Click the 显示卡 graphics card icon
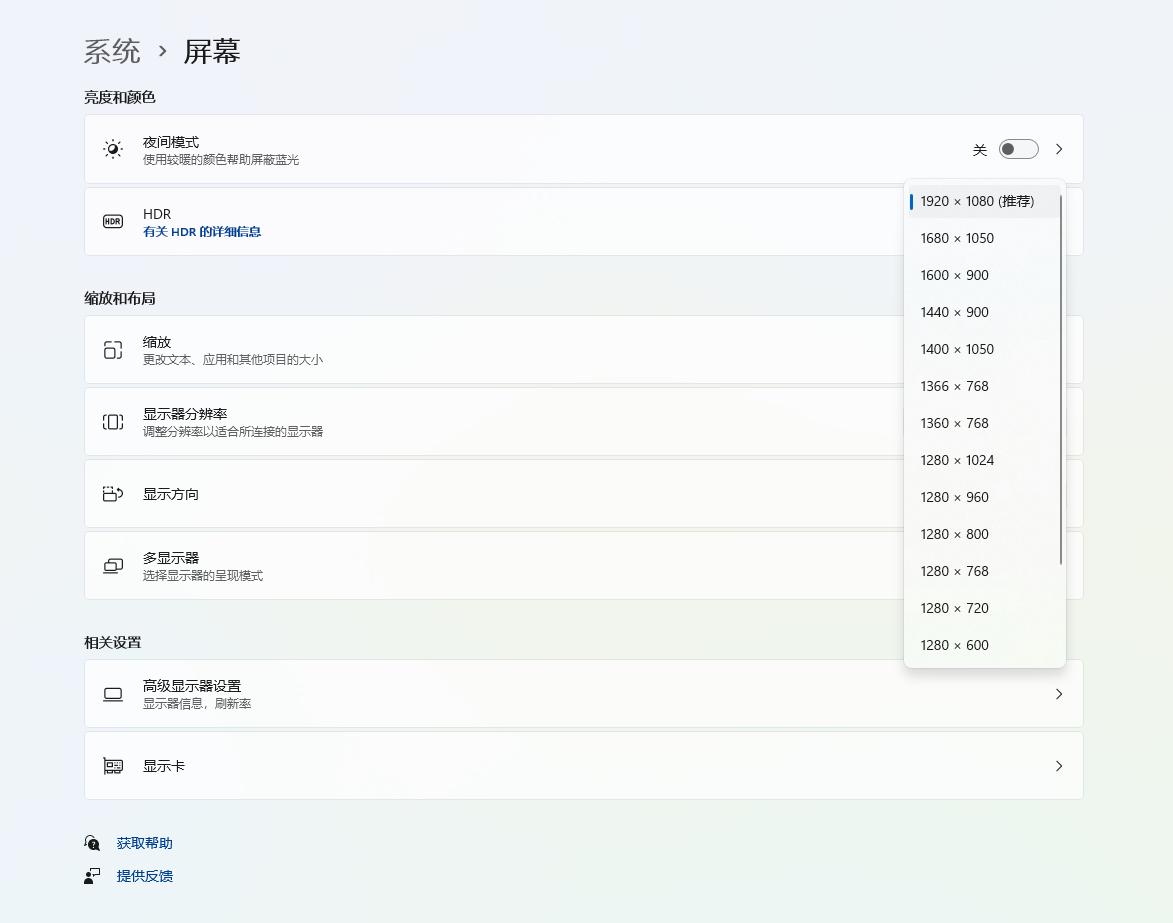This screenshot has width=1173, height=923. pyautogui.click(x=112, y=765)
